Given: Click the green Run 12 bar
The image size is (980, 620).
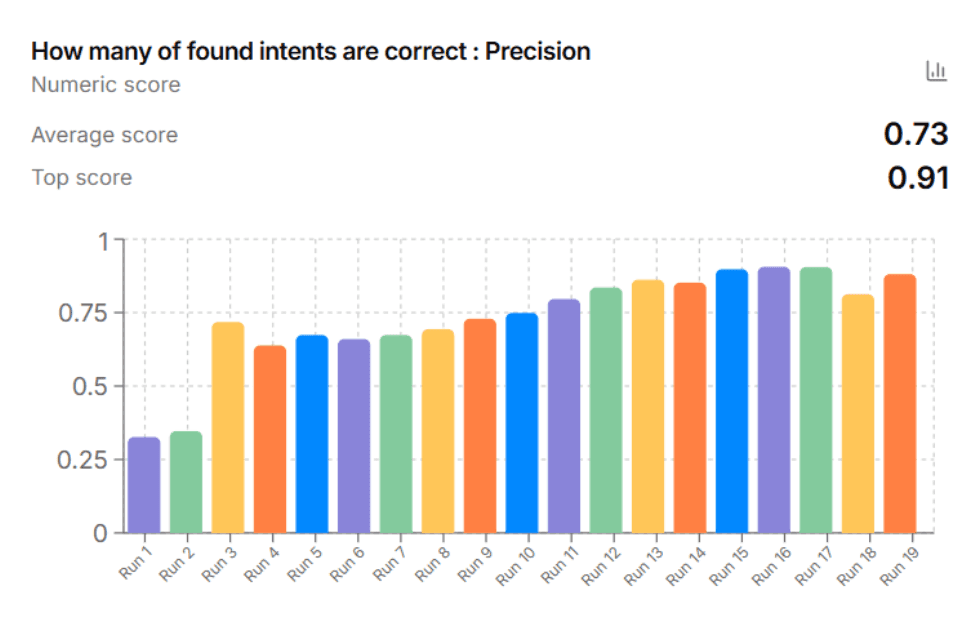Looking at the screenshot, I should (606, 410).
